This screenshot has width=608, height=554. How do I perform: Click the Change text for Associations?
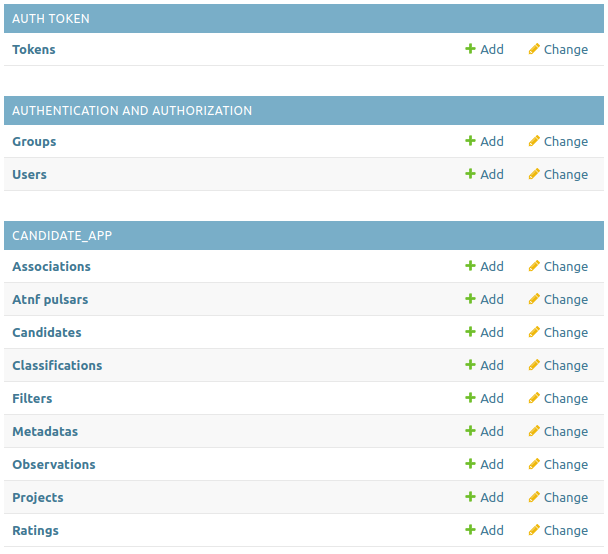(x=566, y=266)
